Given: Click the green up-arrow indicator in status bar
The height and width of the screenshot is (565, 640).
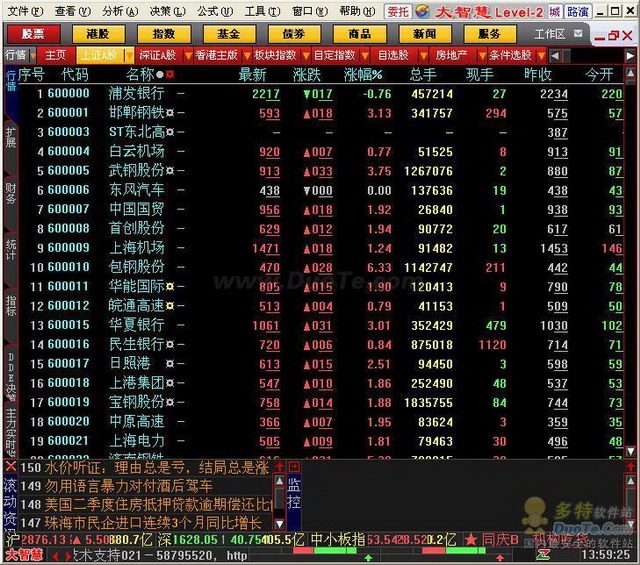Looking at the screenshot, I should point(368,558).
